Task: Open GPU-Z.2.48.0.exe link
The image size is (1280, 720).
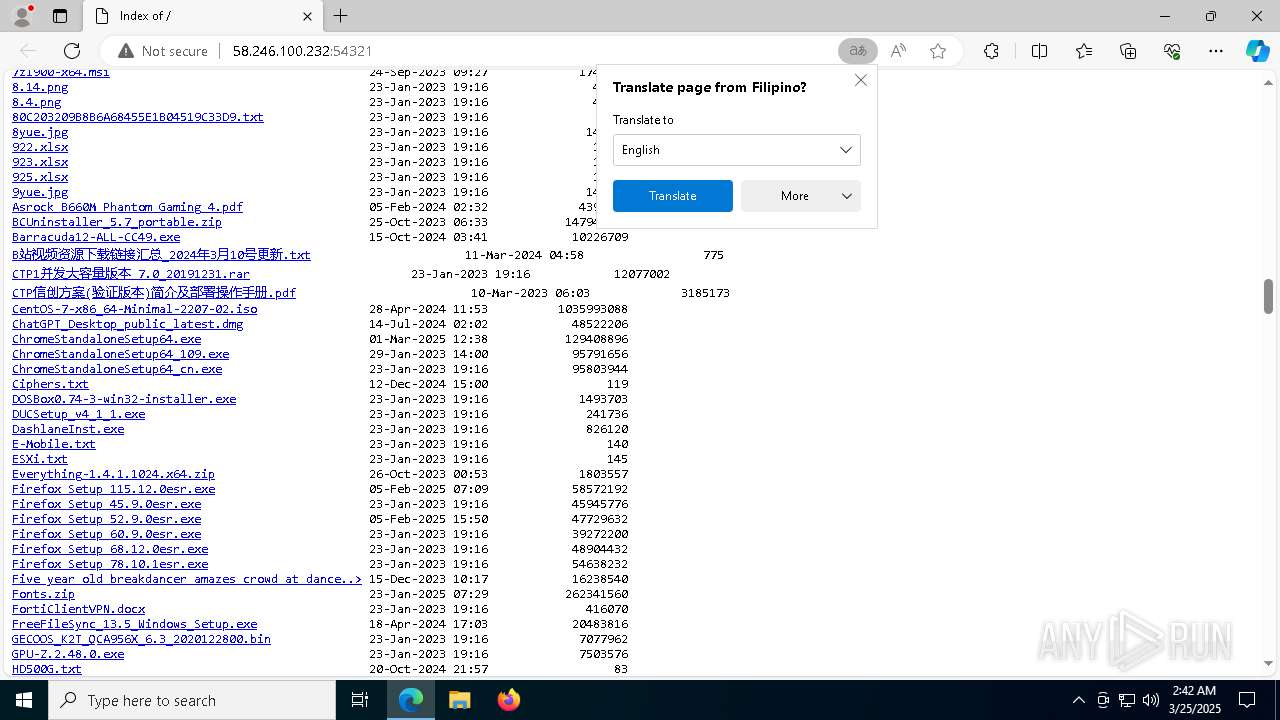Action: tap(68, 654)
